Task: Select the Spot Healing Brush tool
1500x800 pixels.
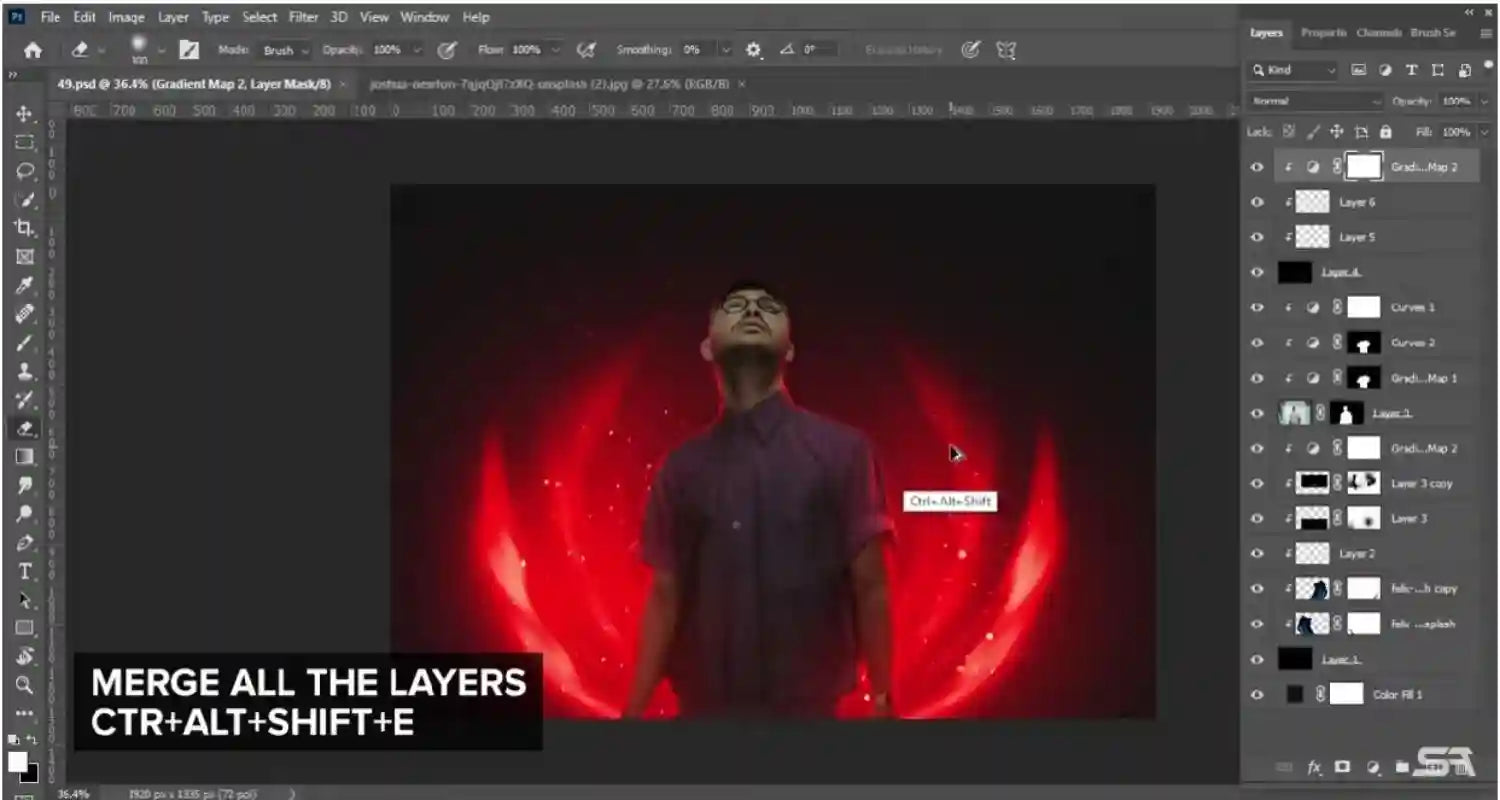Action: pyautogui.click(x=24, y=314)
